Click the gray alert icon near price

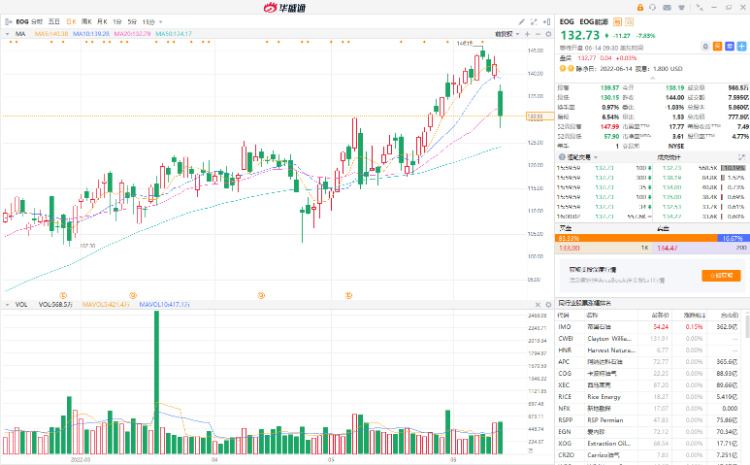705,46
